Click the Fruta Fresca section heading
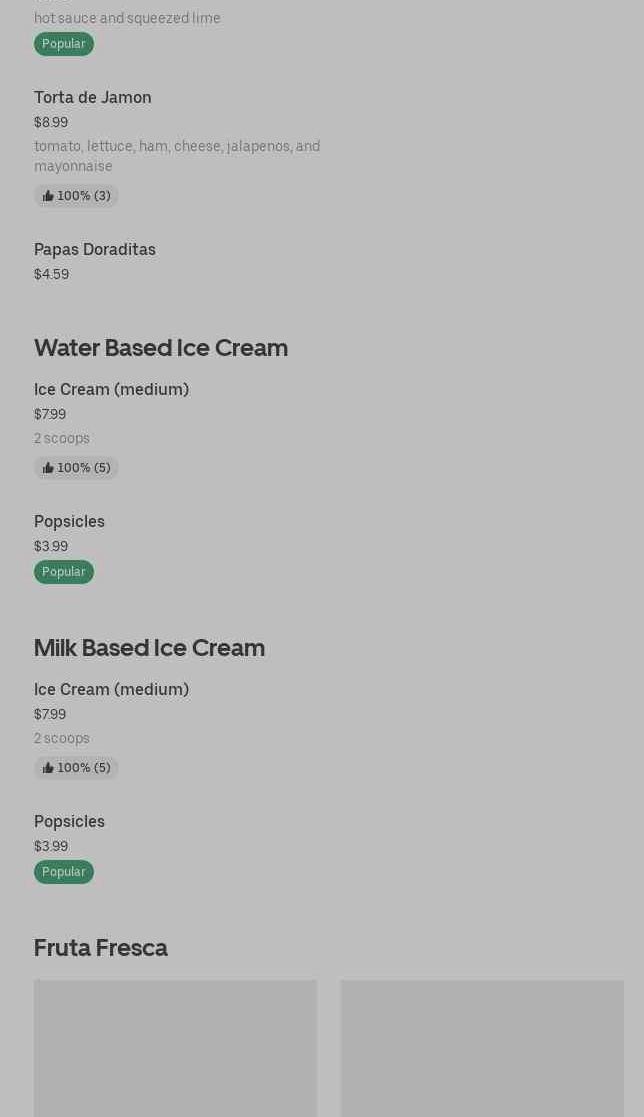The height and width of the screenshot is (1117, 644). 101,947
